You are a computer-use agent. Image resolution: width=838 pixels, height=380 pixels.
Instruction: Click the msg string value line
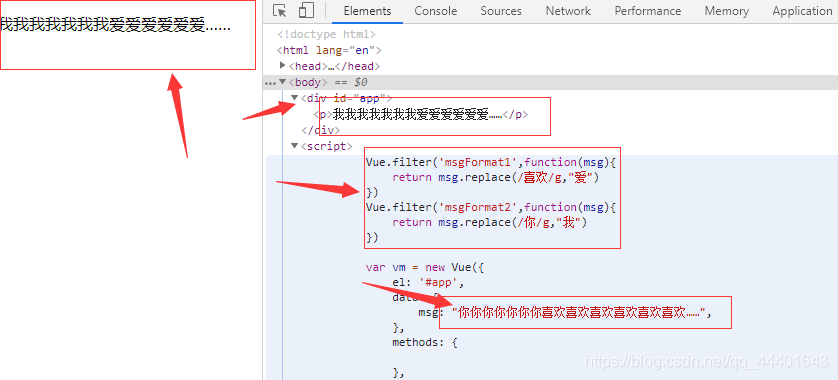tap(565, 313)
